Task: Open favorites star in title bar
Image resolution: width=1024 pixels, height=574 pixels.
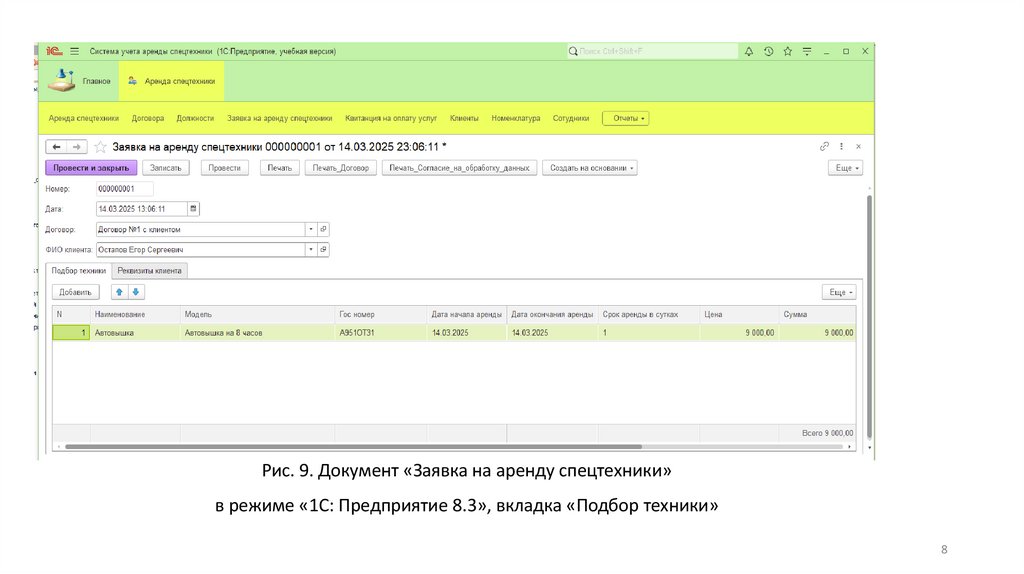Action: [788, 51]
